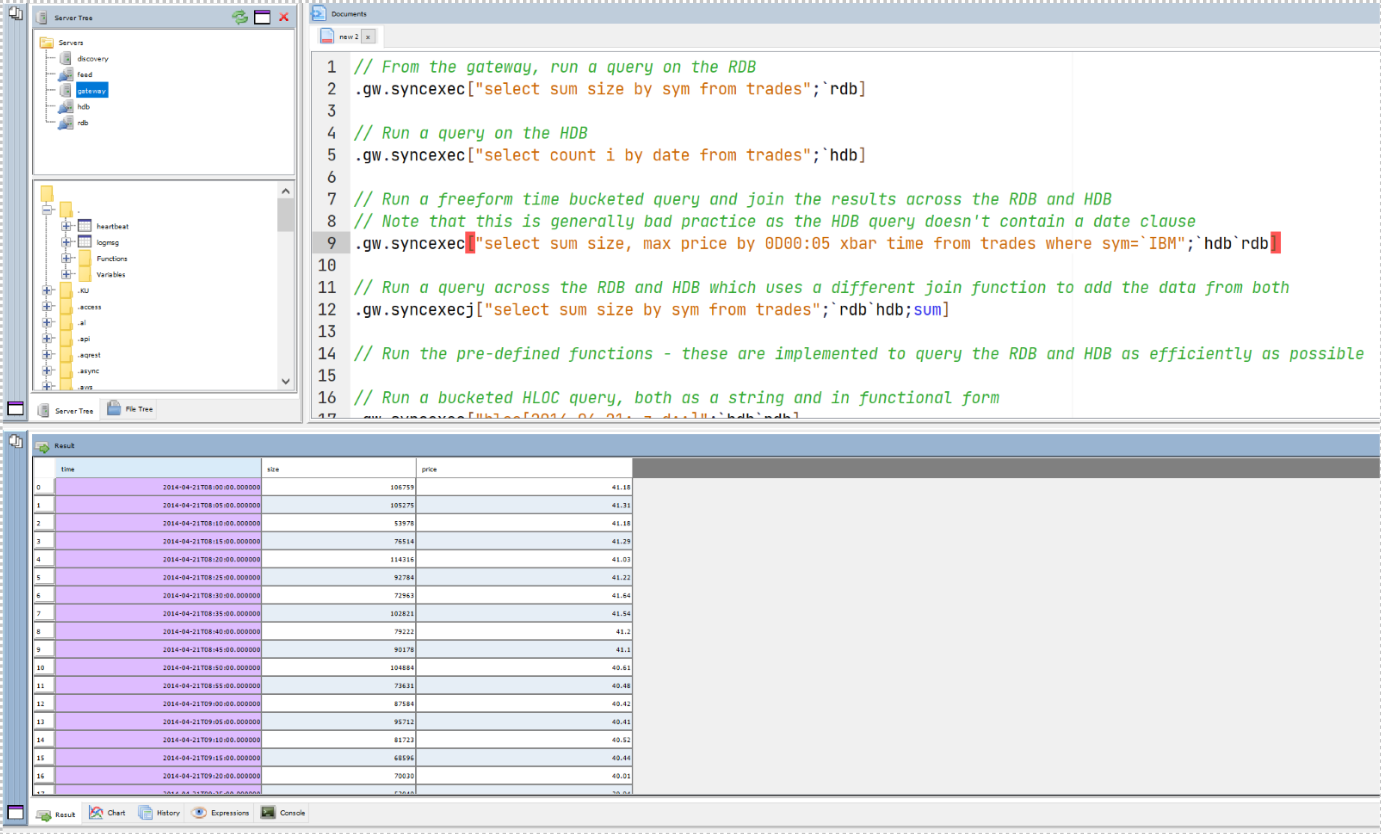
Task: Select the gateway server in tree
Action: (x=91, y=91)
